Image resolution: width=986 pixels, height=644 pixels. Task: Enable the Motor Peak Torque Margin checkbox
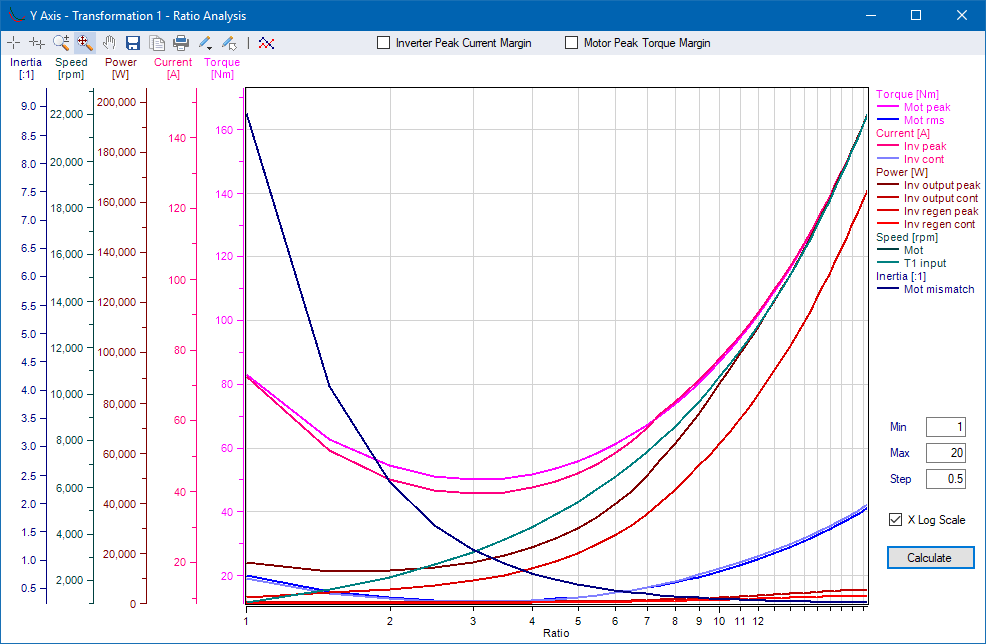(572, 43)
